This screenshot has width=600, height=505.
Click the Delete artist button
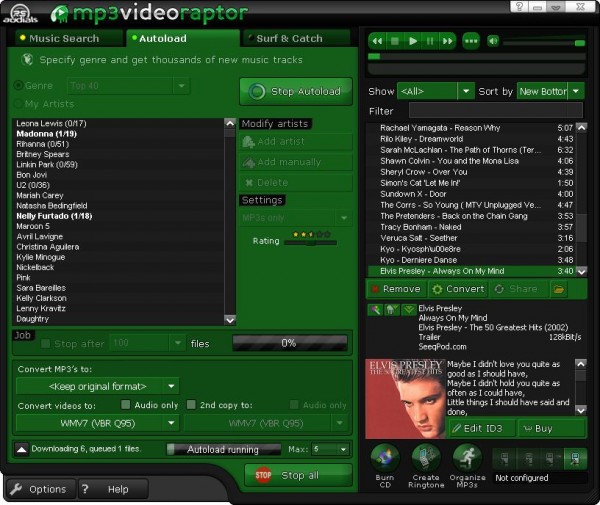tap(296, 183)
